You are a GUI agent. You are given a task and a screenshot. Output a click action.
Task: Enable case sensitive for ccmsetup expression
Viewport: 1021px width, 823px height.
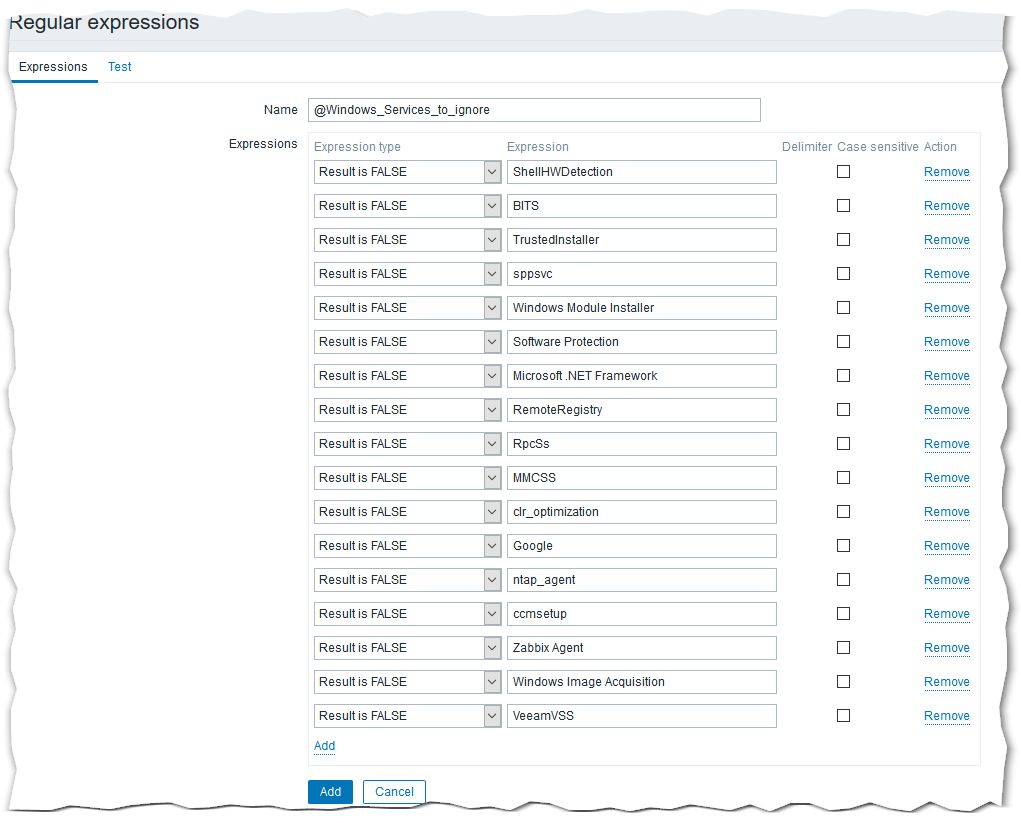click(843, 614)
